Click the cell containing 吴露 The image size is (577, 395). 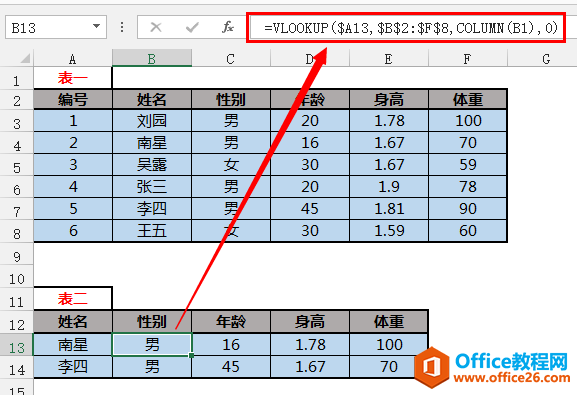pyautogui.click(x=152, y=165)
